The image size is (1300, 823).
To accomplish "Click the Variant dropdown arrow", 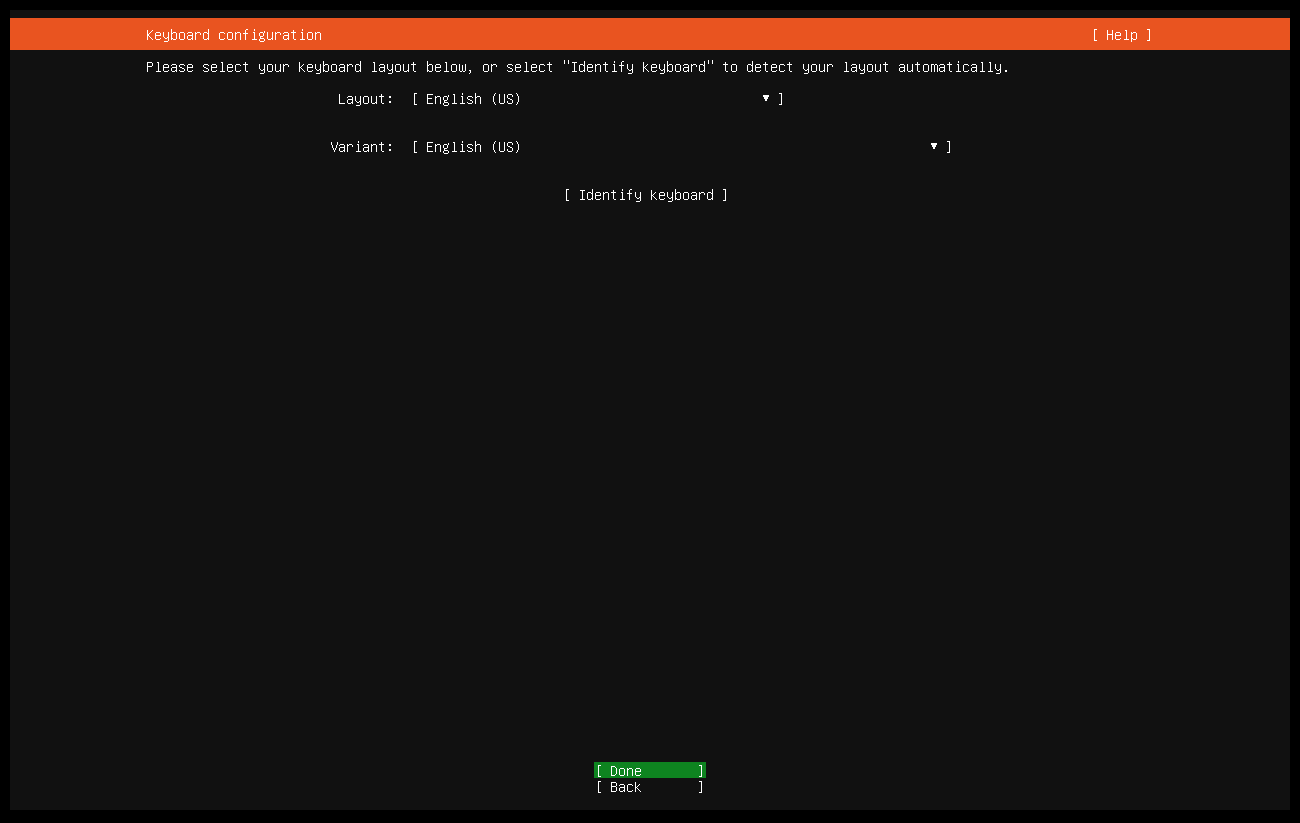I will 934,146.
